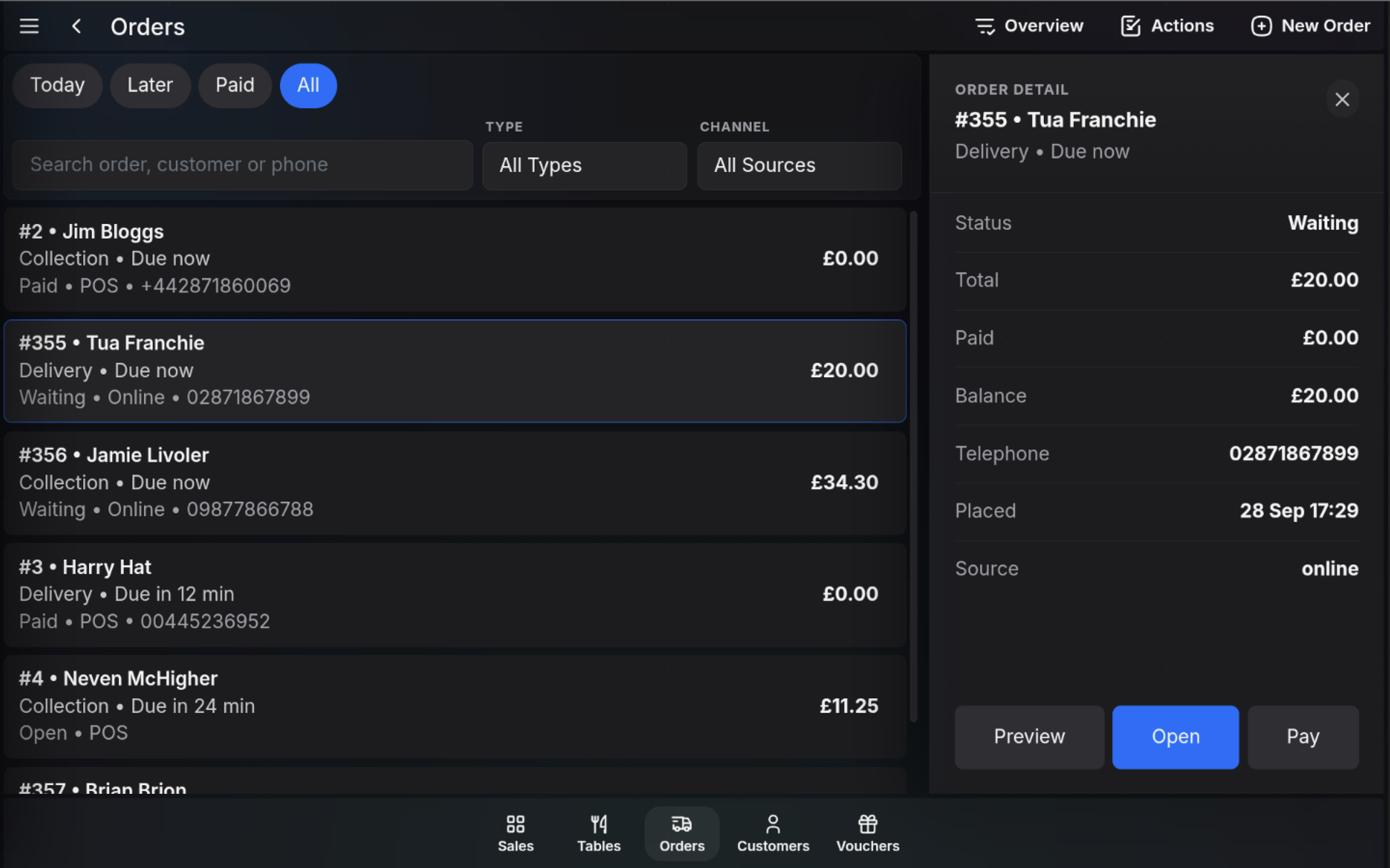Click phone 00445236952 in Harry Hat row

pyautogui.click(x=205, y=622)
